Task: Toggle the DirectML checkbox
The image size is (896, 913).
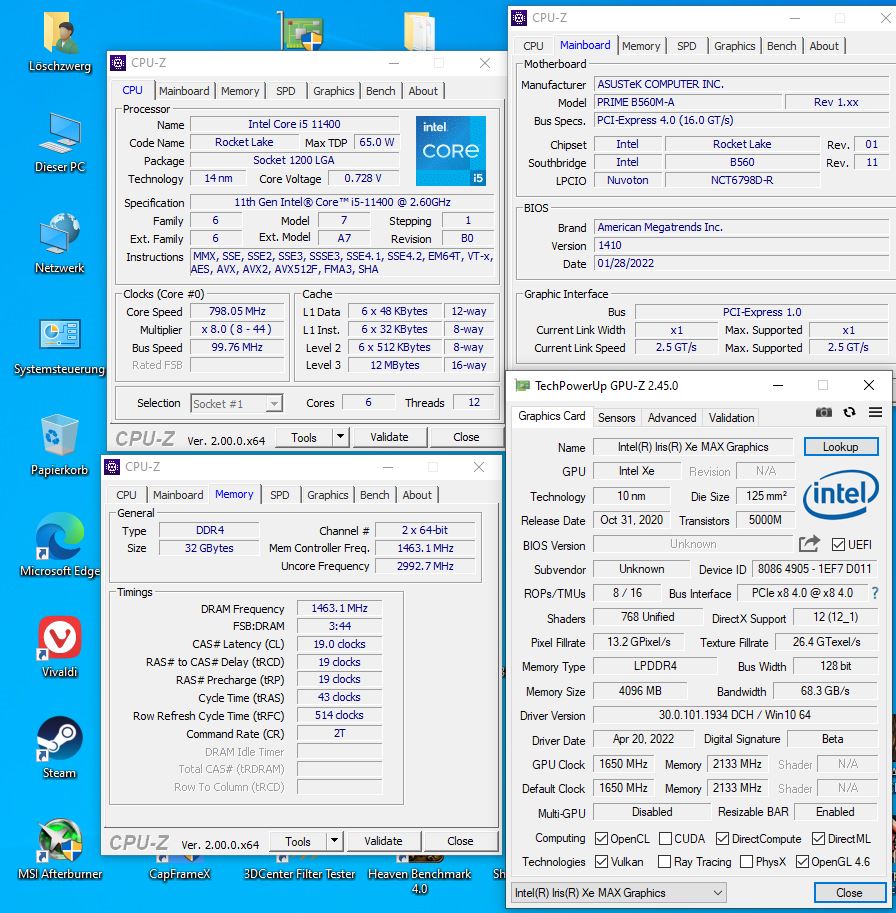Action: 818,838
